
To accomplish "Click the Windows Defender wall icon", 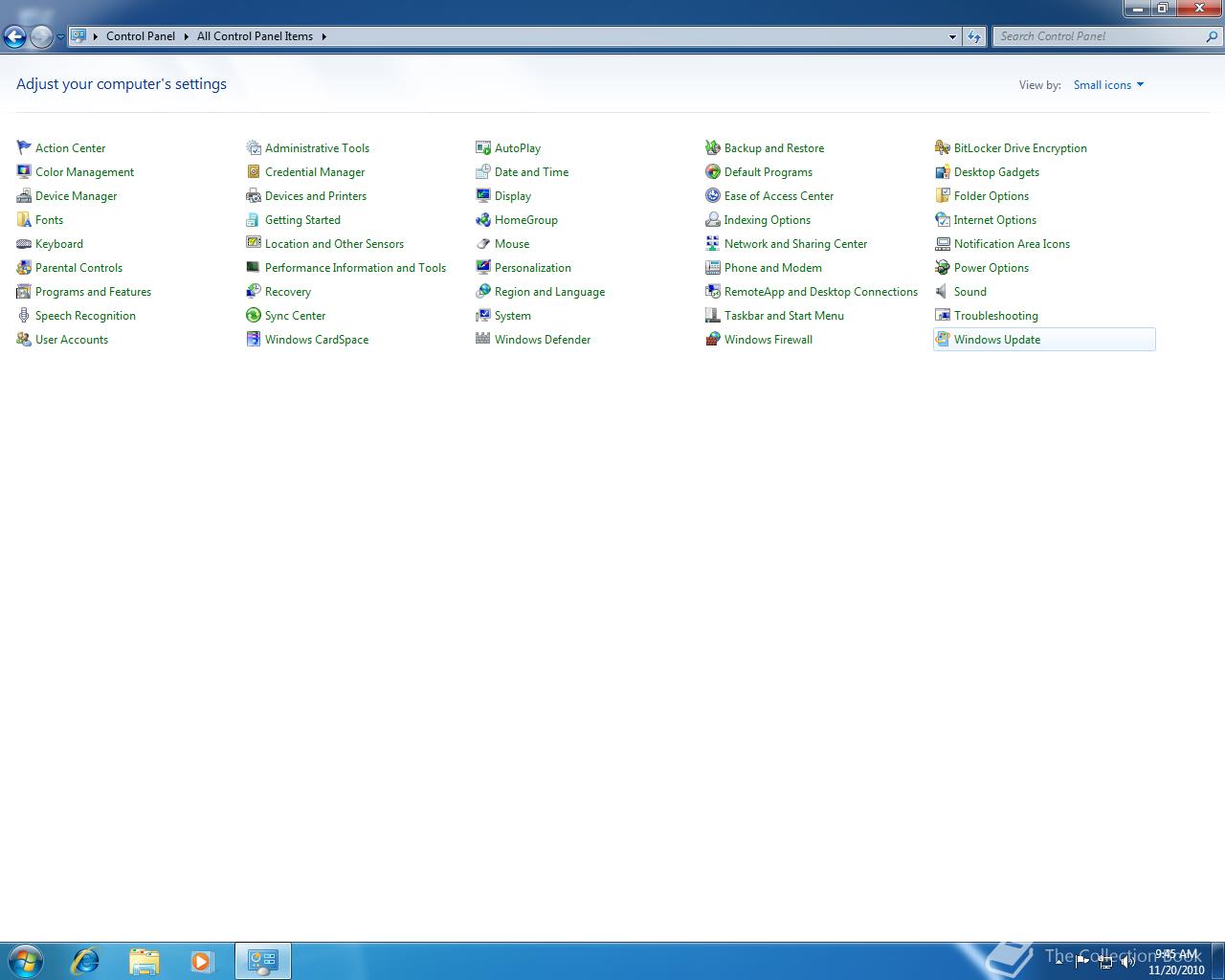I will [x=483, y=339].
